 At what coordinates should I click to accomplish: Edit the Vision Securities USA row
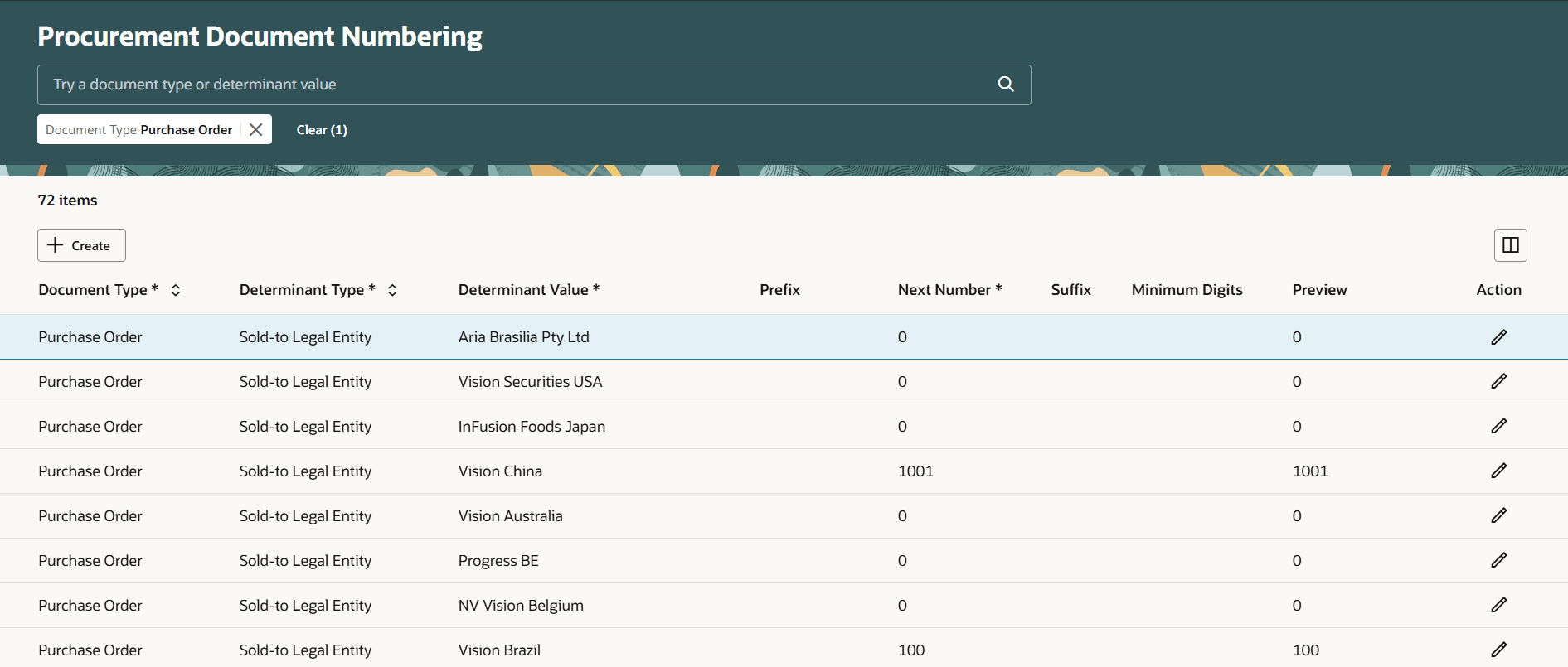tap(1498, 381)
